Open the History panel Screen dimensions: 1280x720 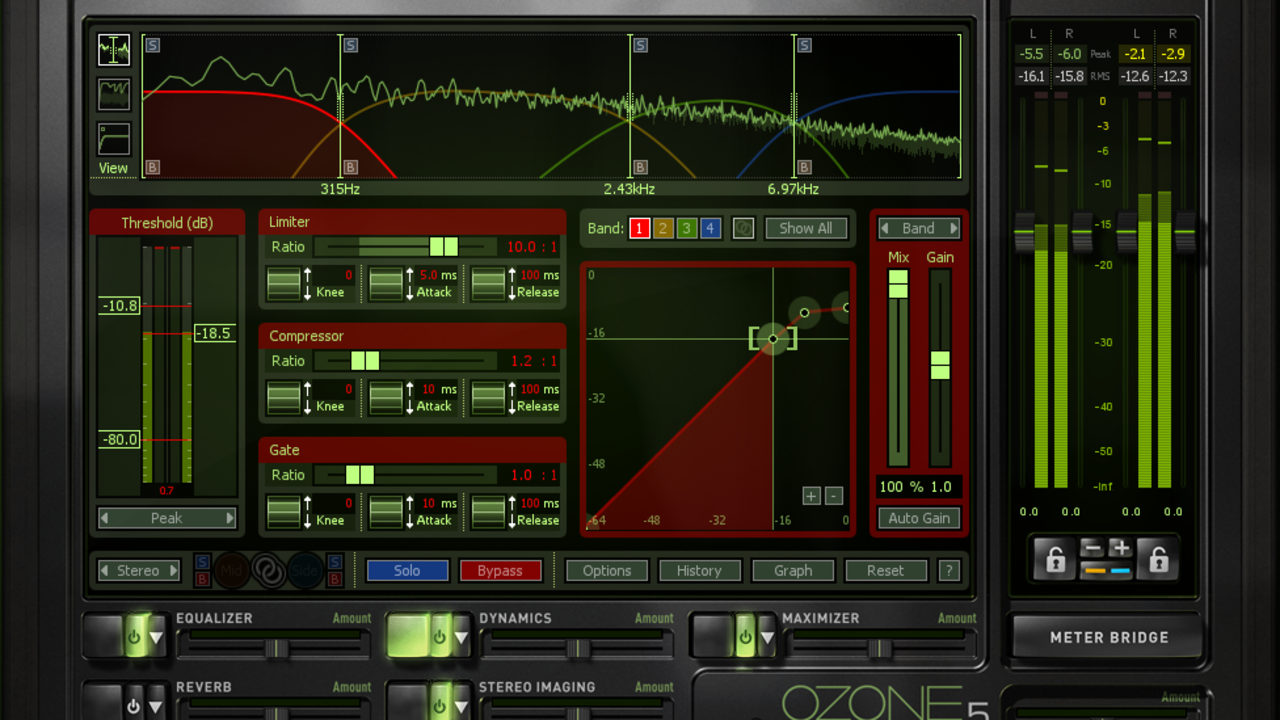coord(699,571)
